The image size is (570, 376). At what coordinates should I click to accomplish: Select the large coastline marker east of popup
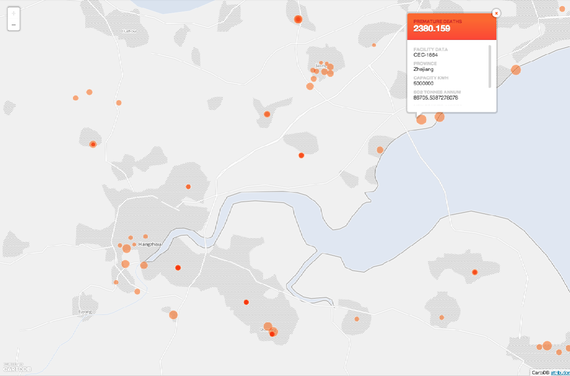(515, 70)
